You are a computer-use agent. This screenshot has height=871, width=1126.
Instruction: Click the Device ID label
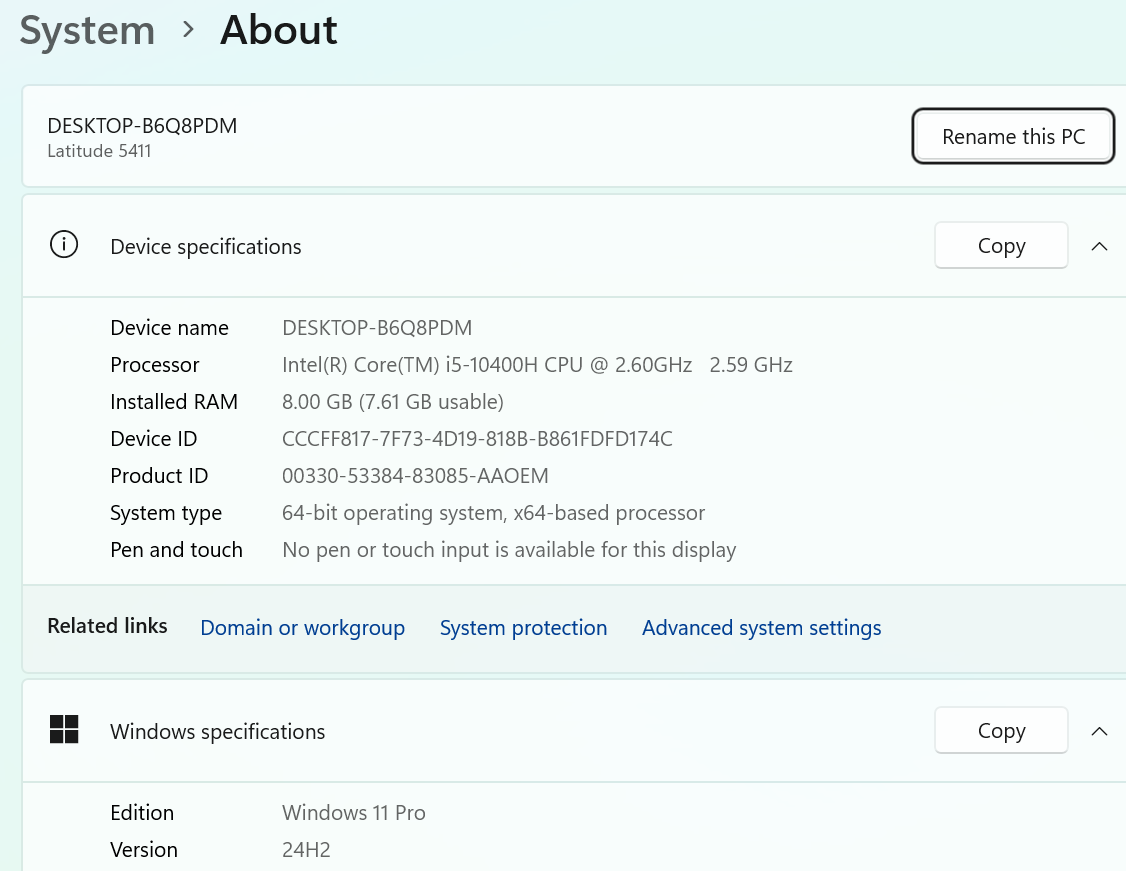pos(154,439)
